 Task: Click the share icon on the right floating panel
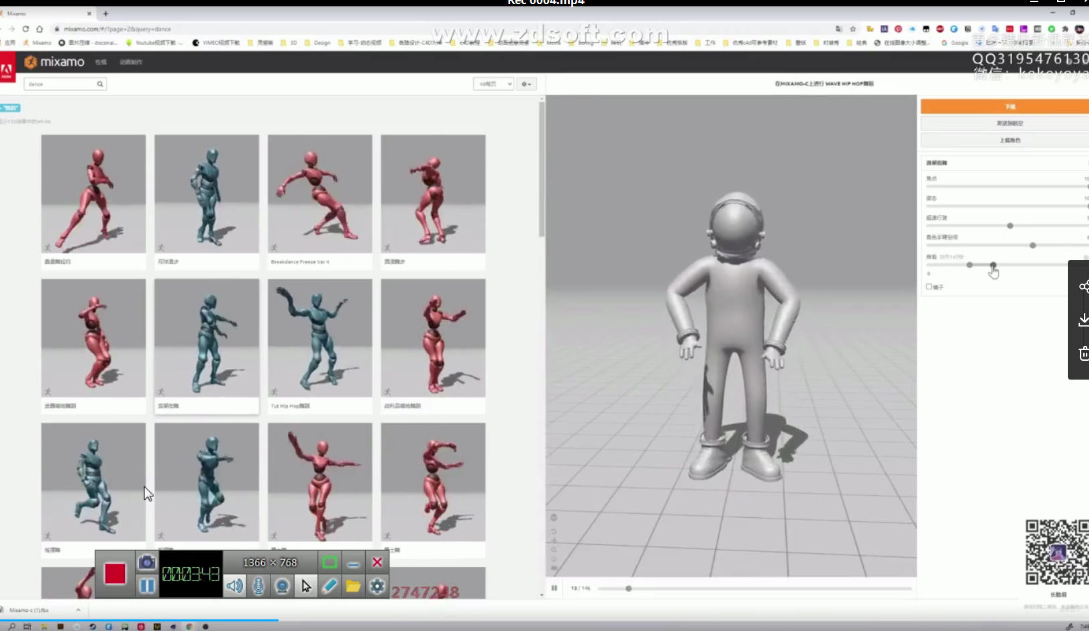click(1083, 287)
